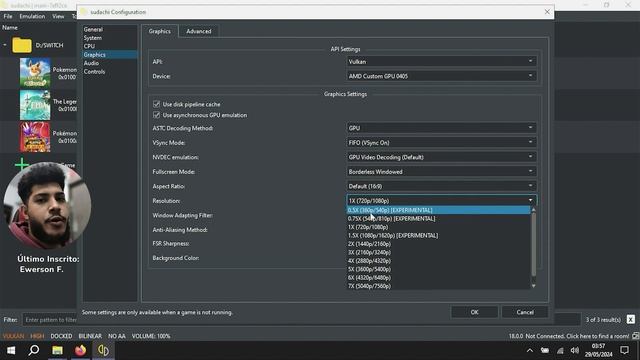Viewport: 640px width, 360px height.
Task: Cancel the sudachi Configuration dialog
Action: tap(525, 312)
